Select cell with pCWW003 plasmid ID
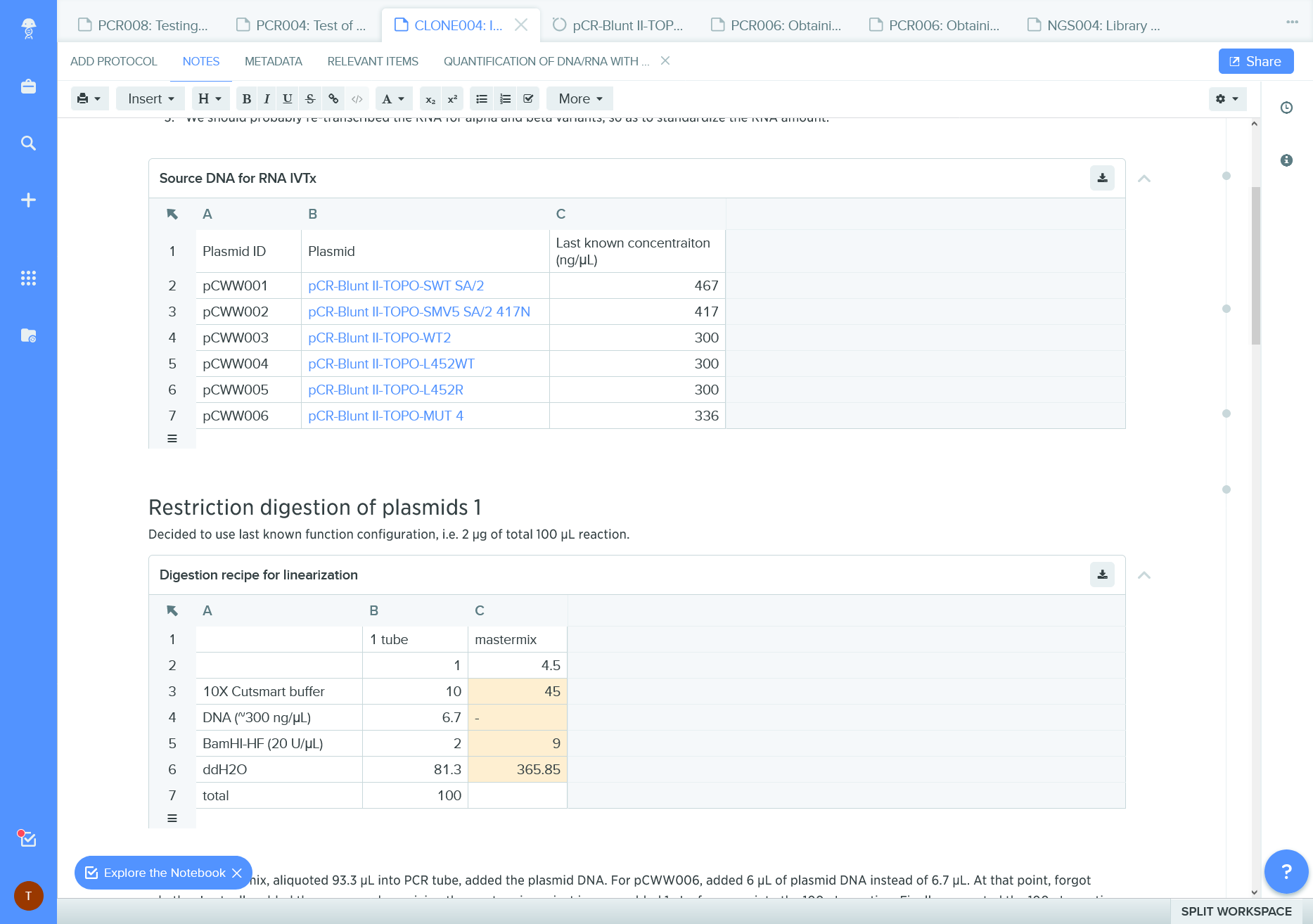This screenshot has height=924, width=1313. click(248, 338)
